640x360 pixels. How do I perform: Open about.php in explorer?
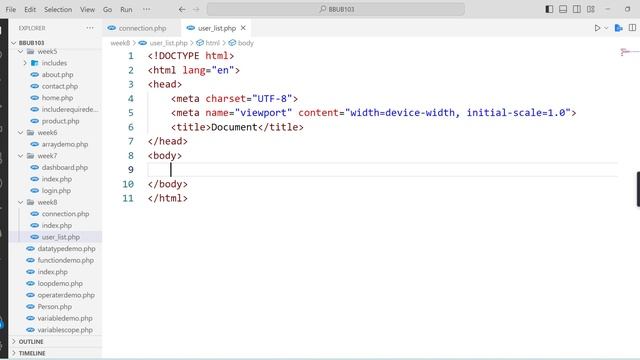[x=58, y=75]
